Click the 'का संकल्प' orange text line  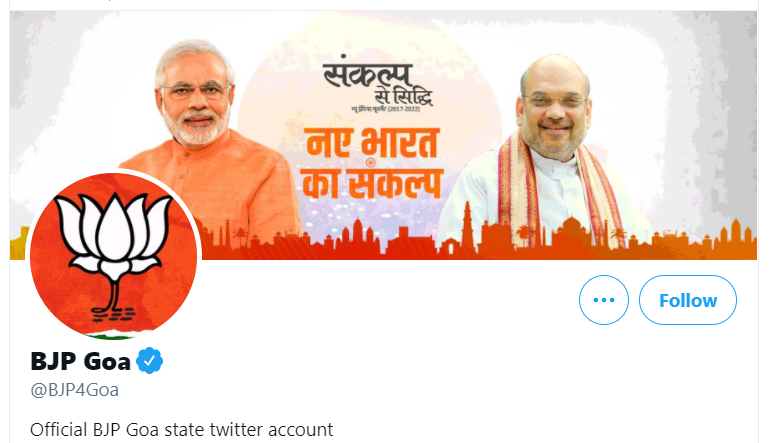[x=372, y=183]
